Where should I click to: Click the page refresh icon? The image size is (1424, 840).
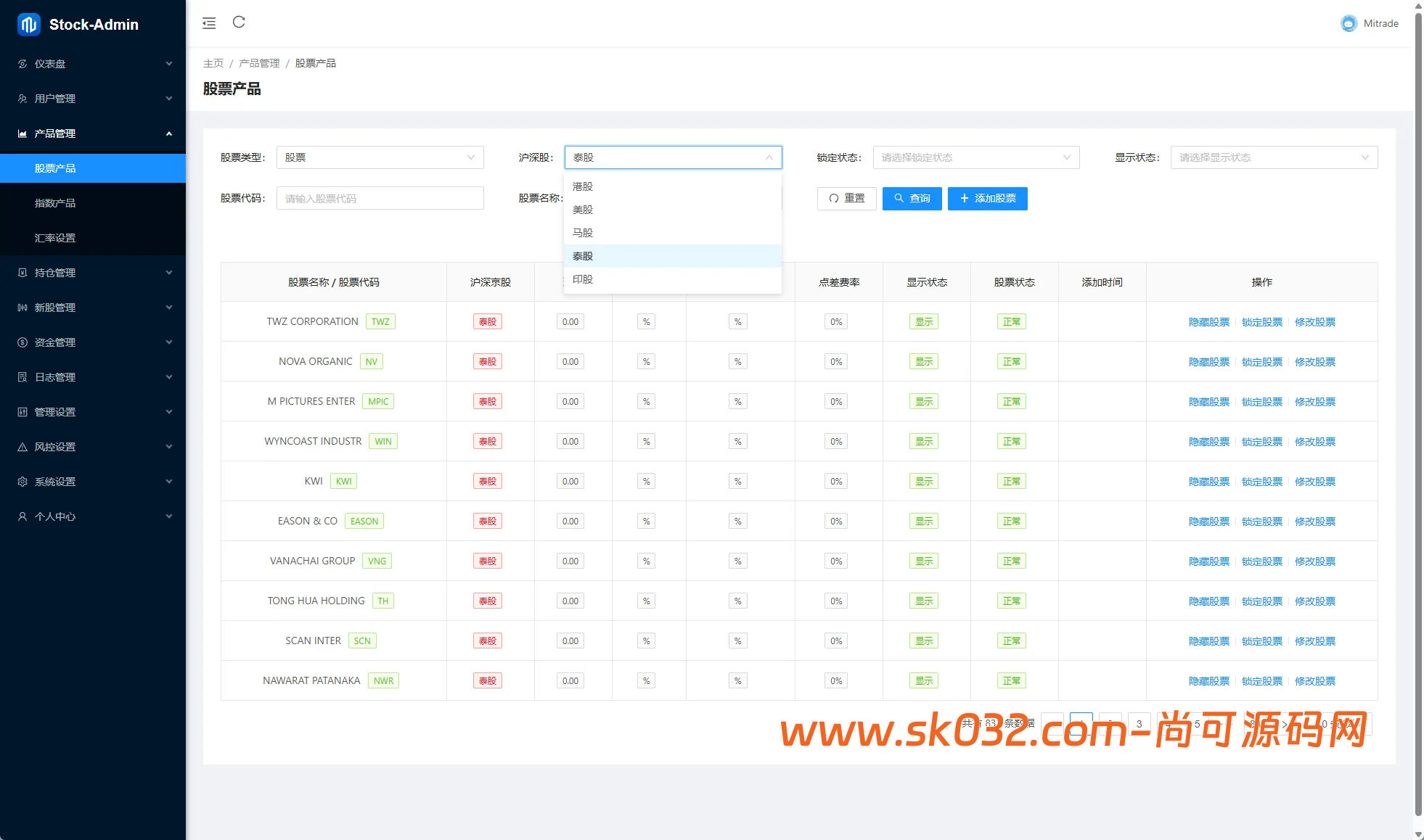(239, 22)
